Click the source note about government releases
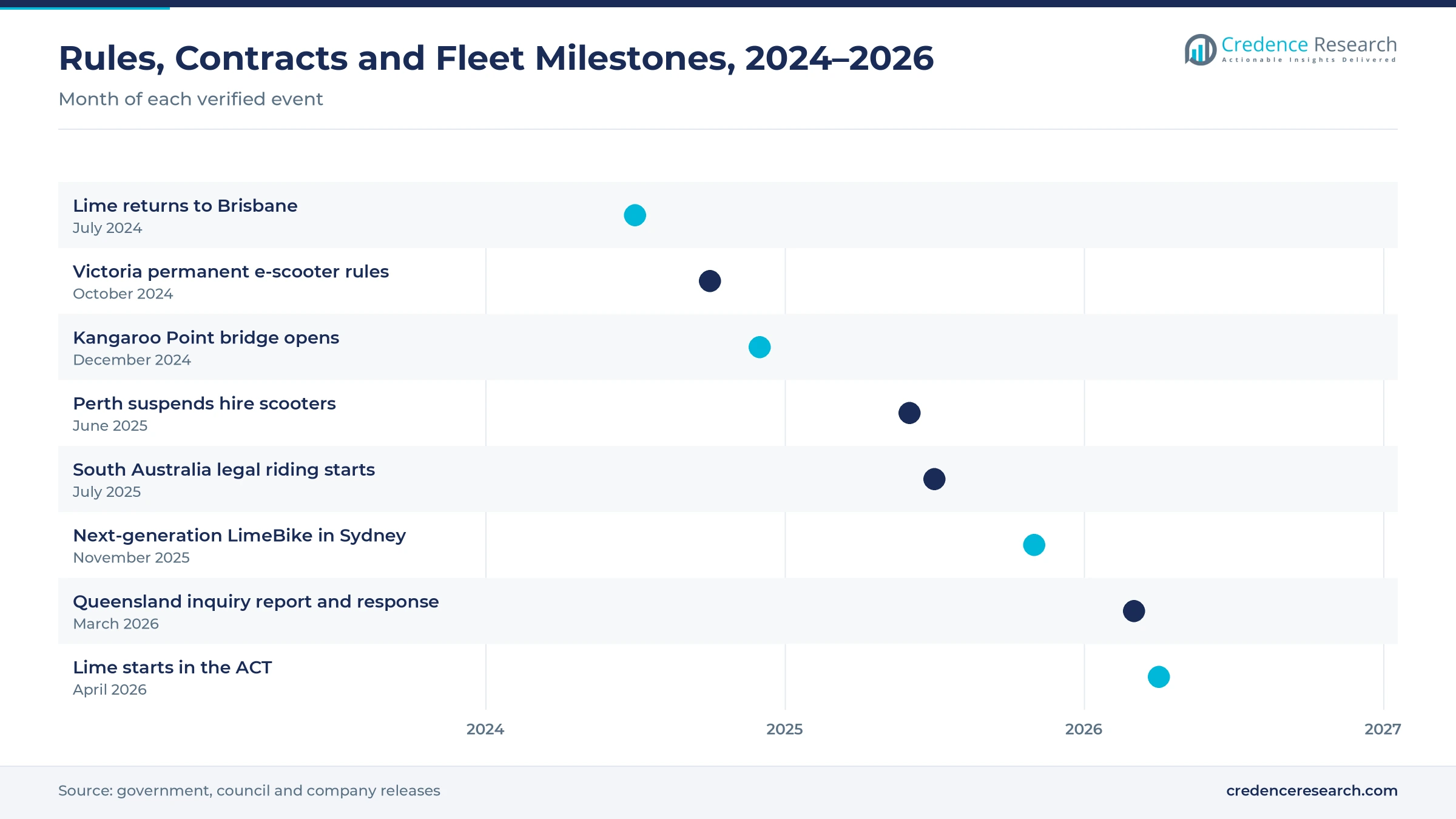 [x=249, y=790]
